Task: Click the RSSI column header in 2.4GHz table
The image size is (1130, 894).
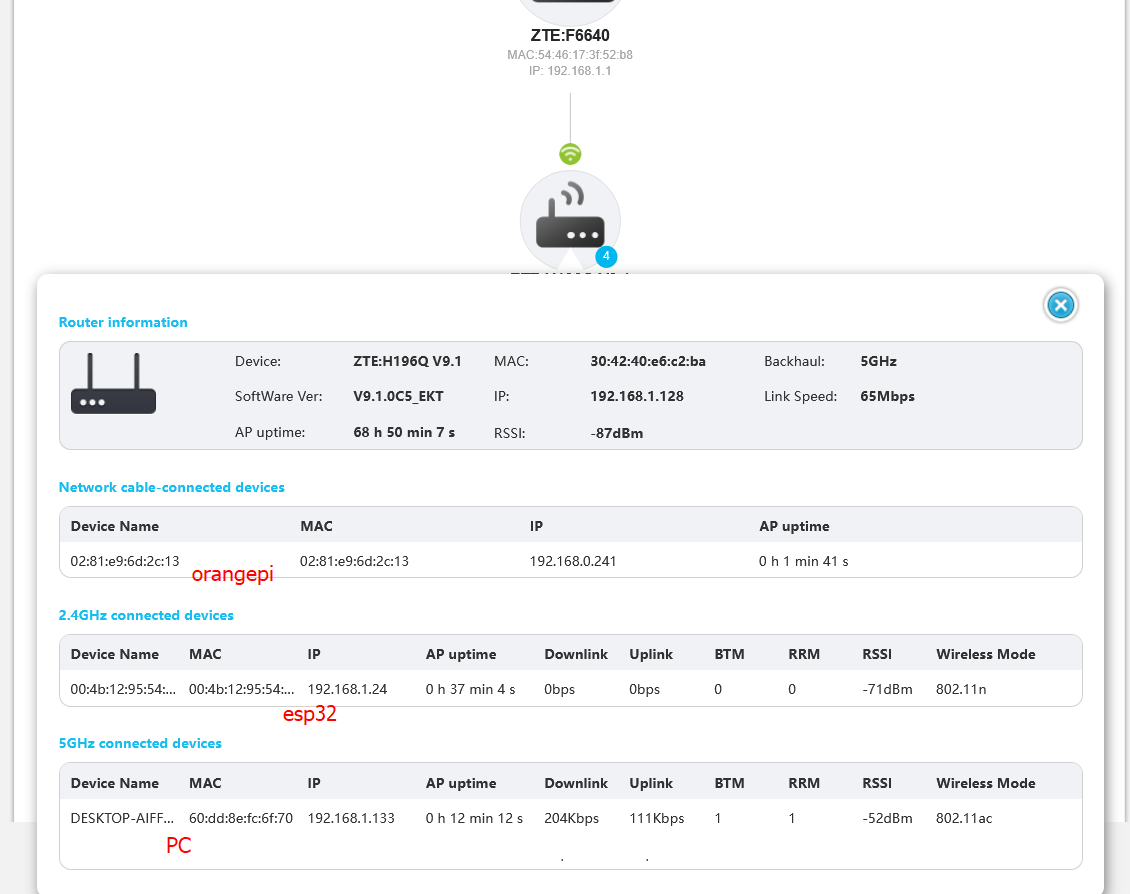Action: [x=877, y=654]
